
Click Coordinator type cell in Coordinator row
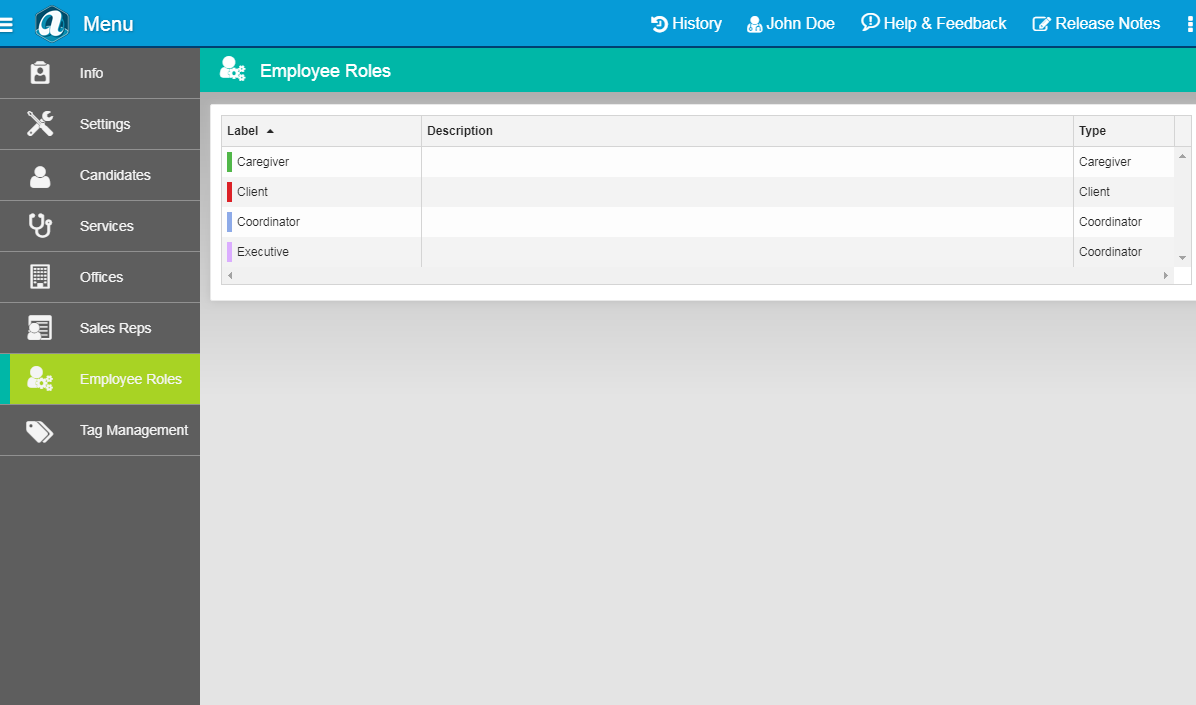pos(1124,222)
